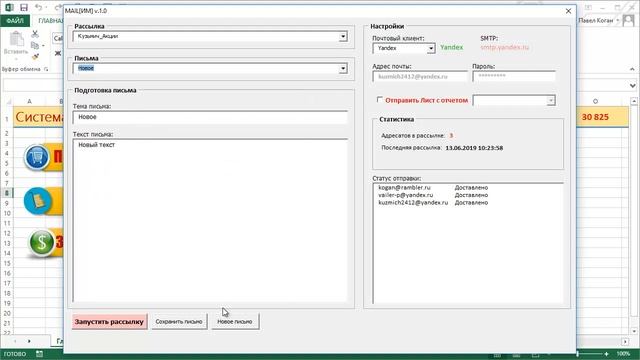Image resolution: width=640 pixels, height=360 pixels.
Task: Click the blue shopping cart icon on sheet
Action: coord(37,157)
